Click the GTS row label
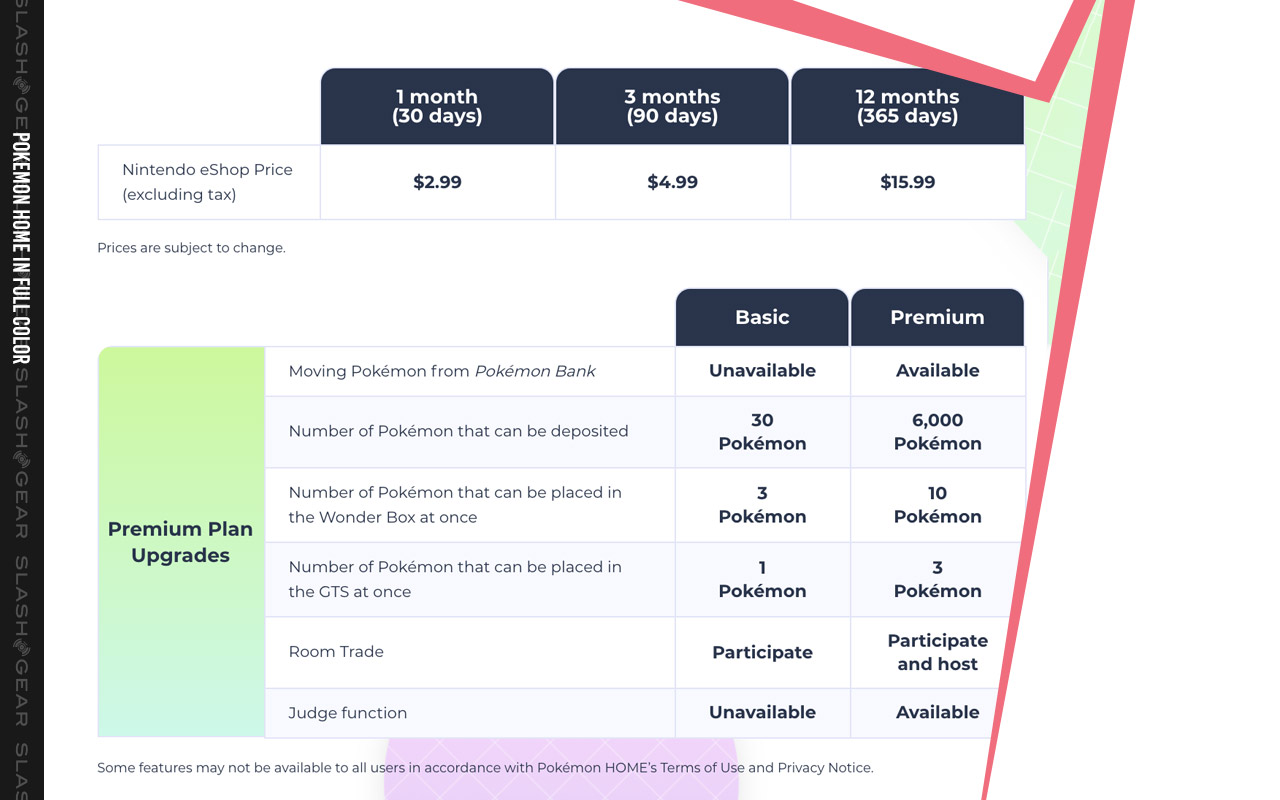The height and width of the screenshot is (800, 1280). point(455,579)
